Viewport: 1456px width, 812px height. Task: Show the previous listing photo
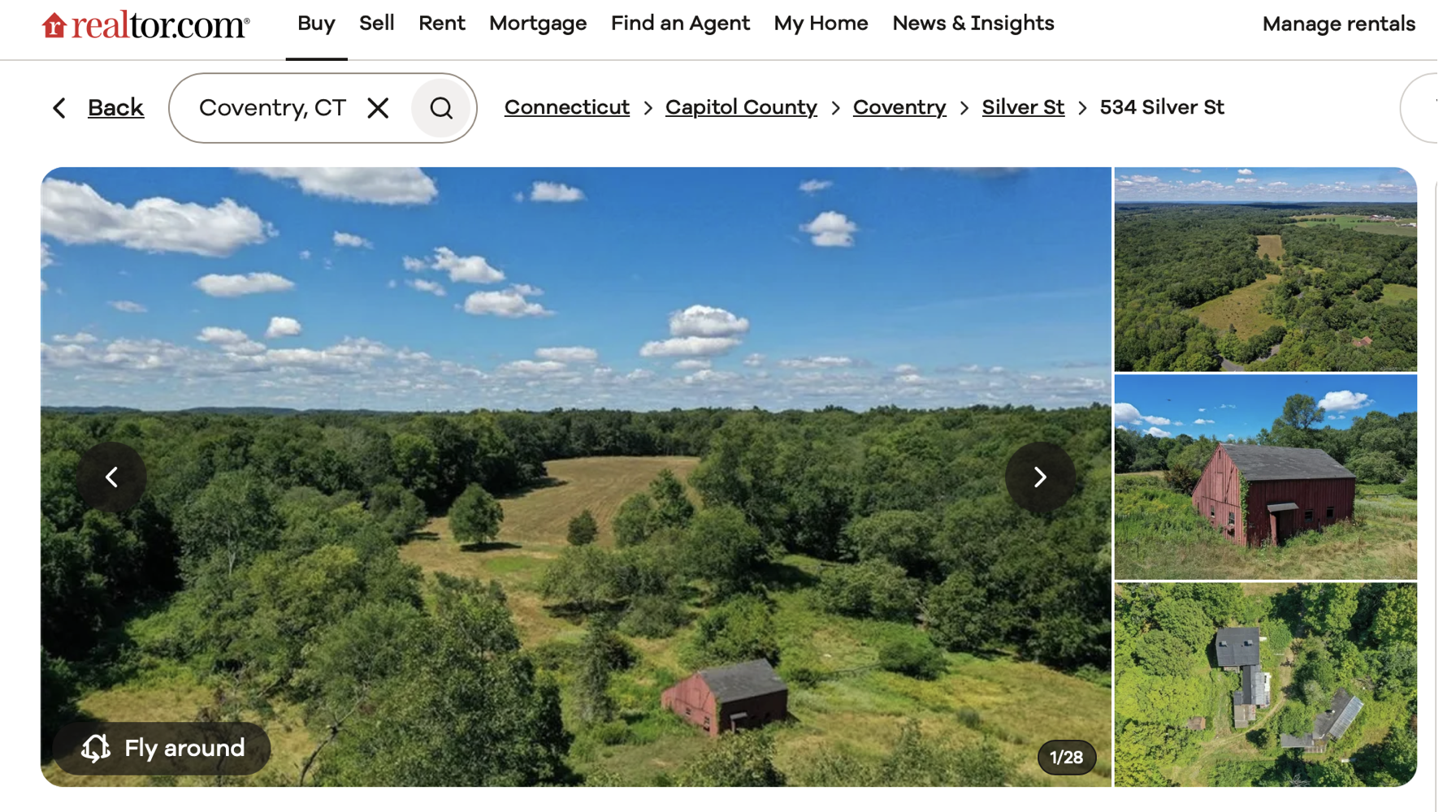click(112, 477)
